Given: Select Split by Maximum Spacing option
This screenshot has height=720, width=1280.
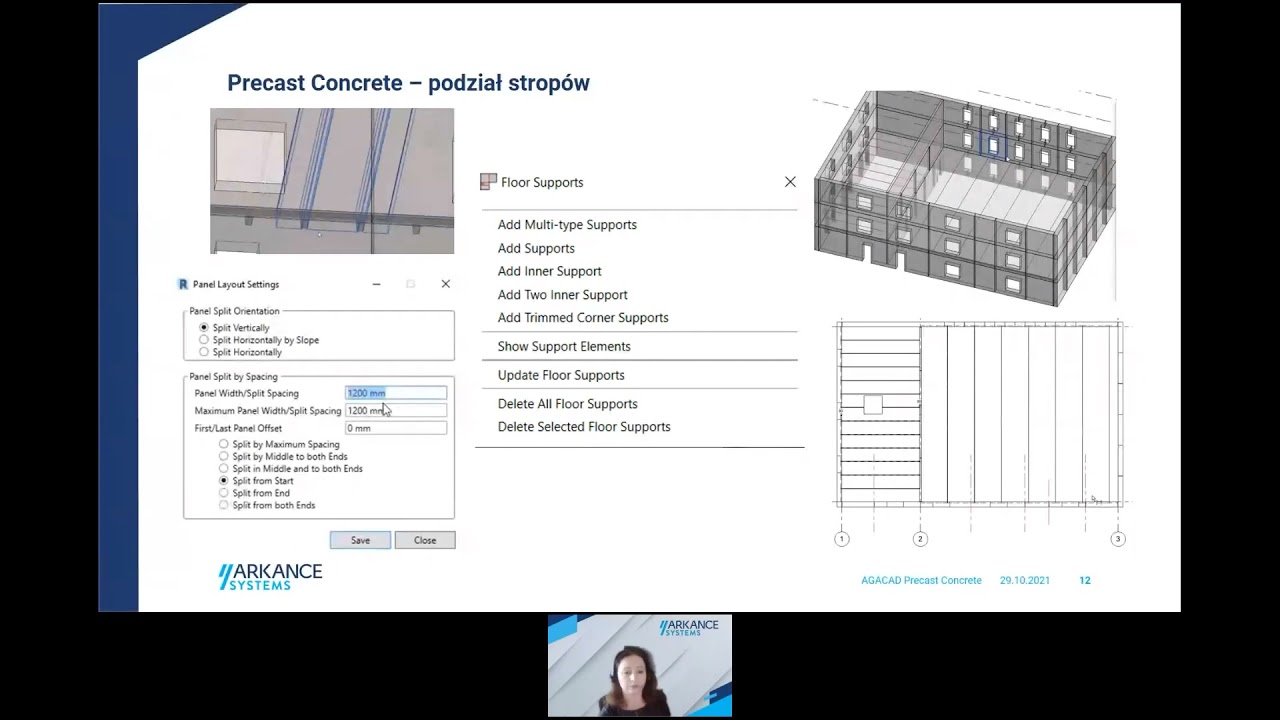Looking at the screenshot, I should pos(224,444).
